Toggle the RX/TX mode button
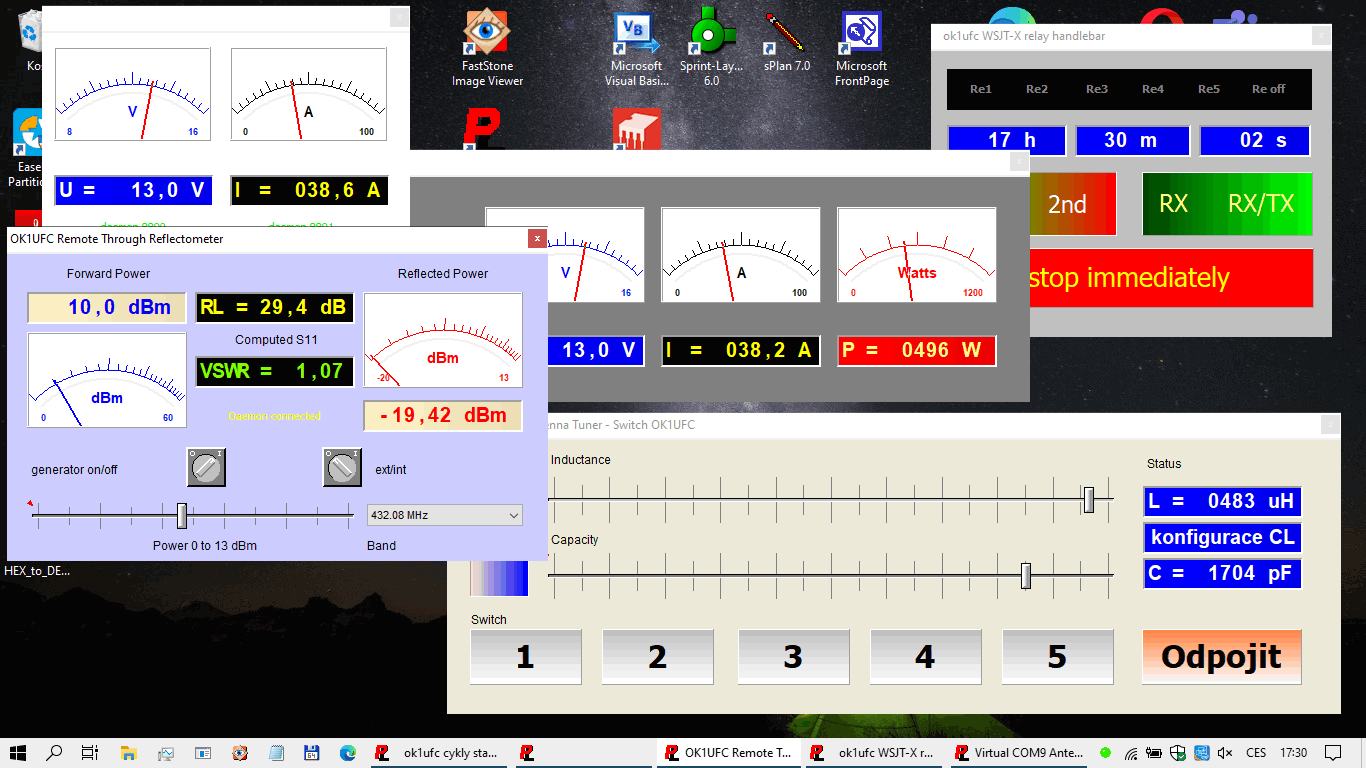This screenshot has height=768, width=1366. (1260, 204)
